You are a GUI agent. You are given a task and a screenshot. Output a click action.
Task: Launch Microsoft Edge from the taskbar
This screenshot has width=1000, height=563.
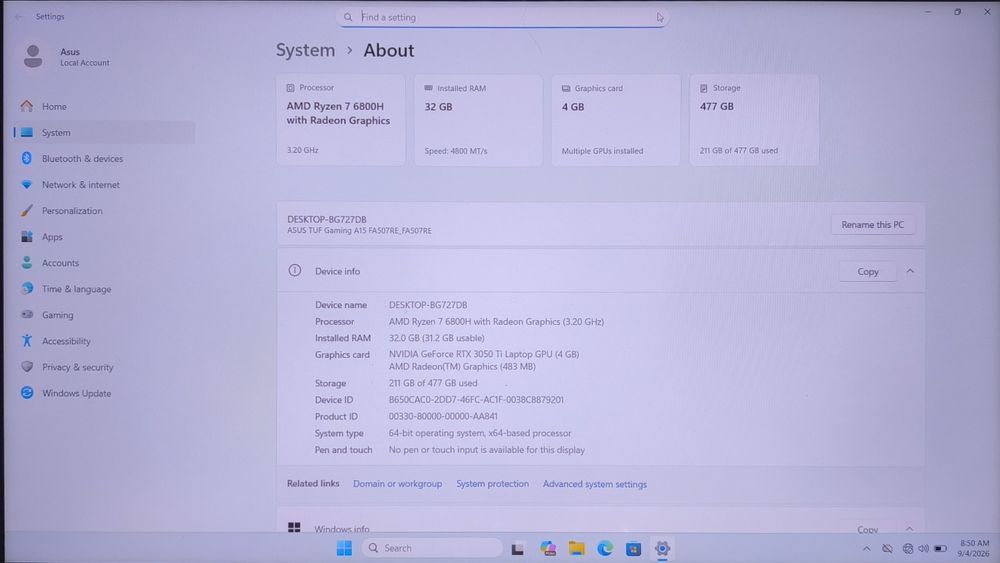[605, 548]
